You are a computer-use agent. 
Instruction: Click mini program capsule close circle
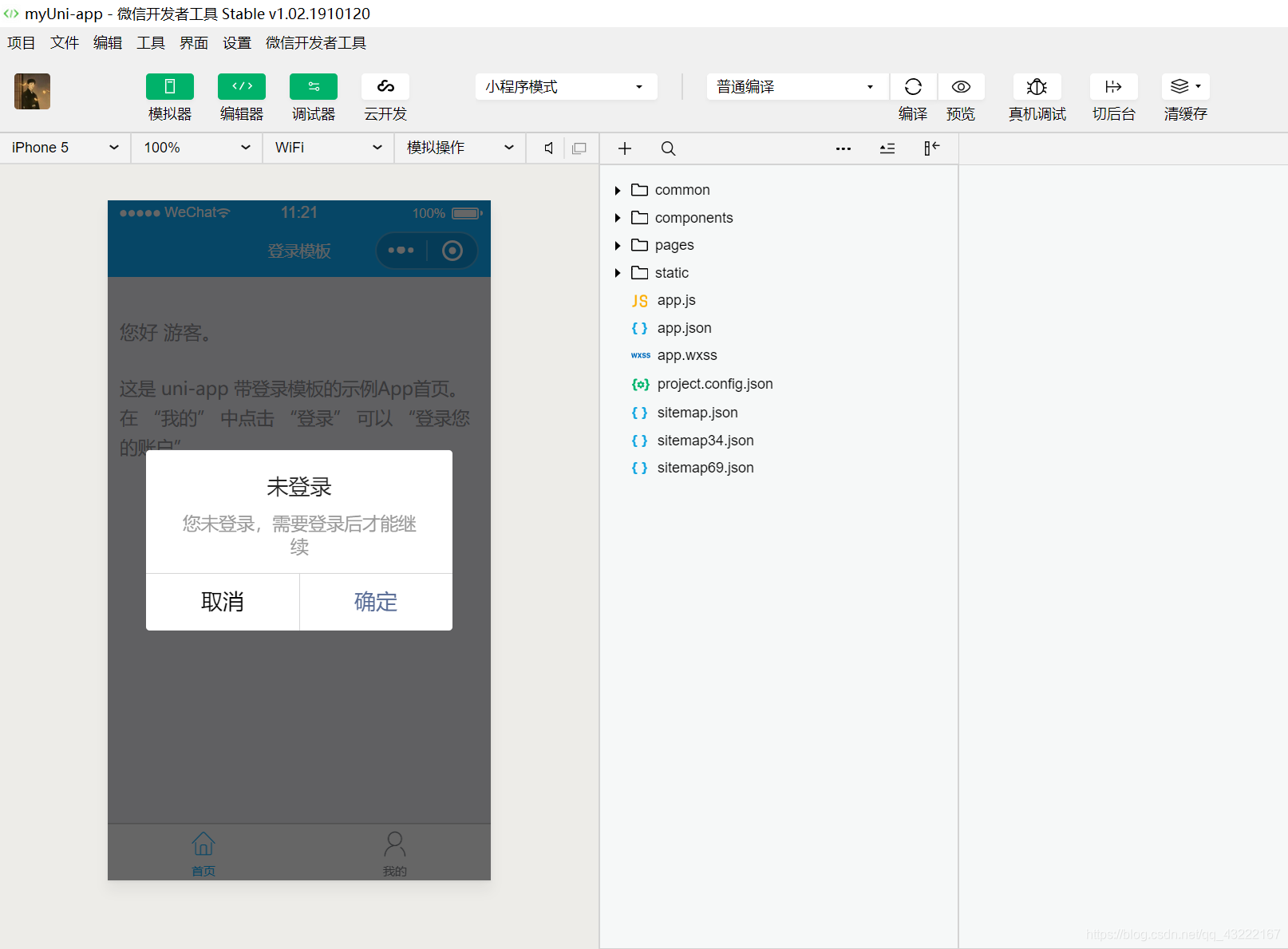pyautogui.click(x=452, y=251)
